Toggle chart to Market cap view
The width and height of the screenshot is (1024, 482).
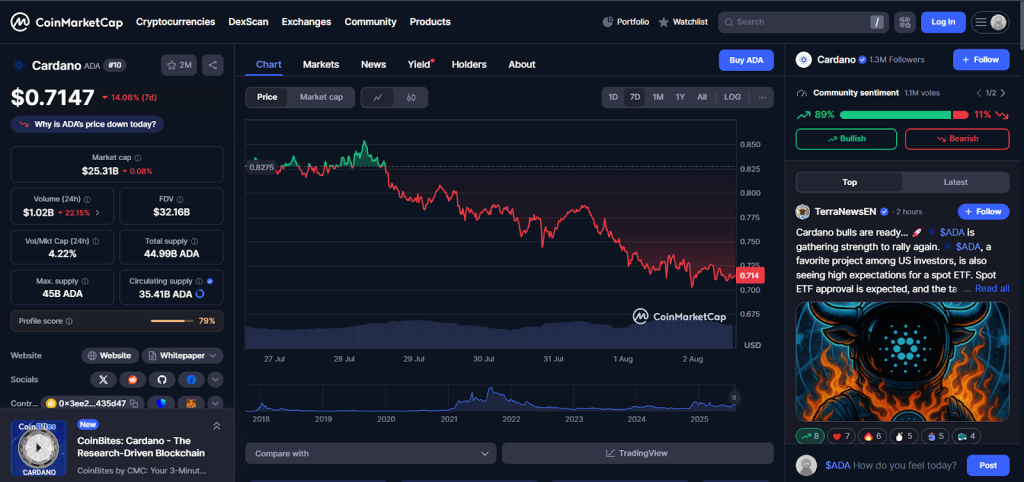[x=321, y=97]
